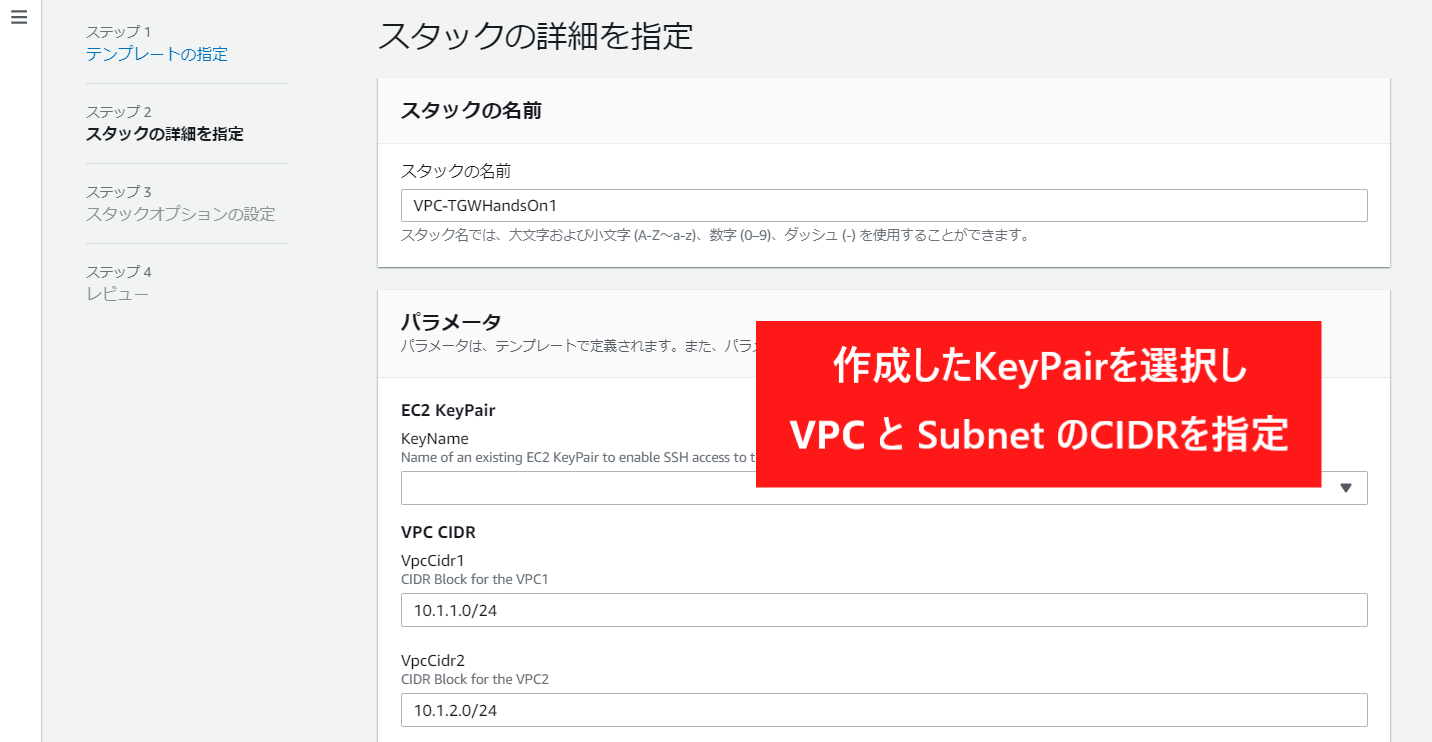Image resolution: width=1432 pixels, height=742 pixels.
Task: Click the VPC CIDR group heading
Action: [438, 532]
